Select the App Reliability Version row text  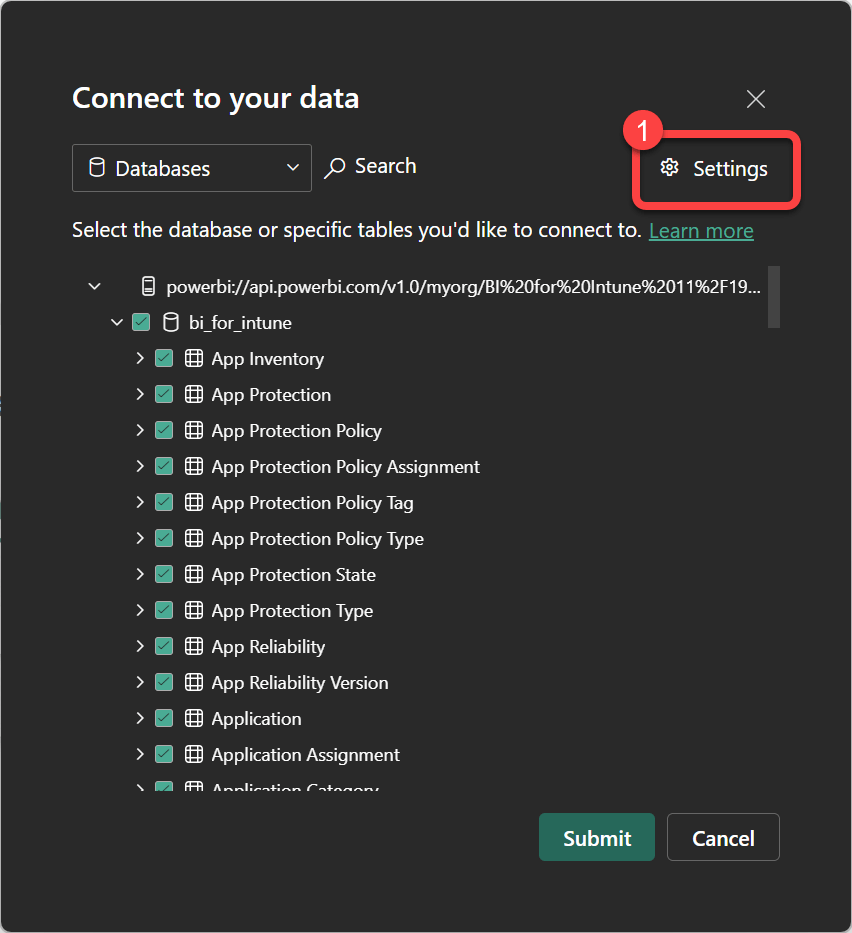point(300,682)
